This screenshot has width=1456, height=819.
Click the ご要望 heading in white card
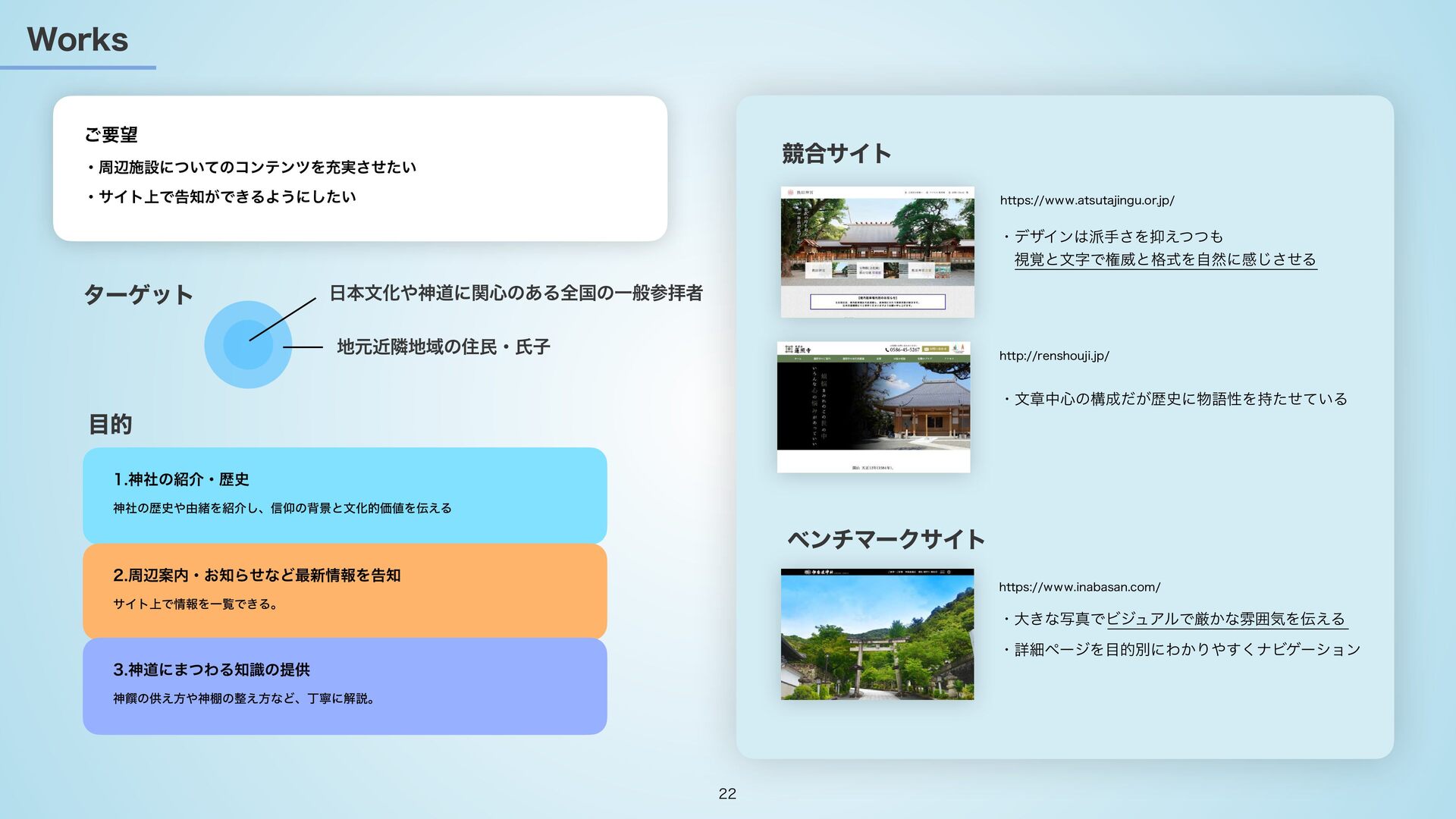pos(111,135)
